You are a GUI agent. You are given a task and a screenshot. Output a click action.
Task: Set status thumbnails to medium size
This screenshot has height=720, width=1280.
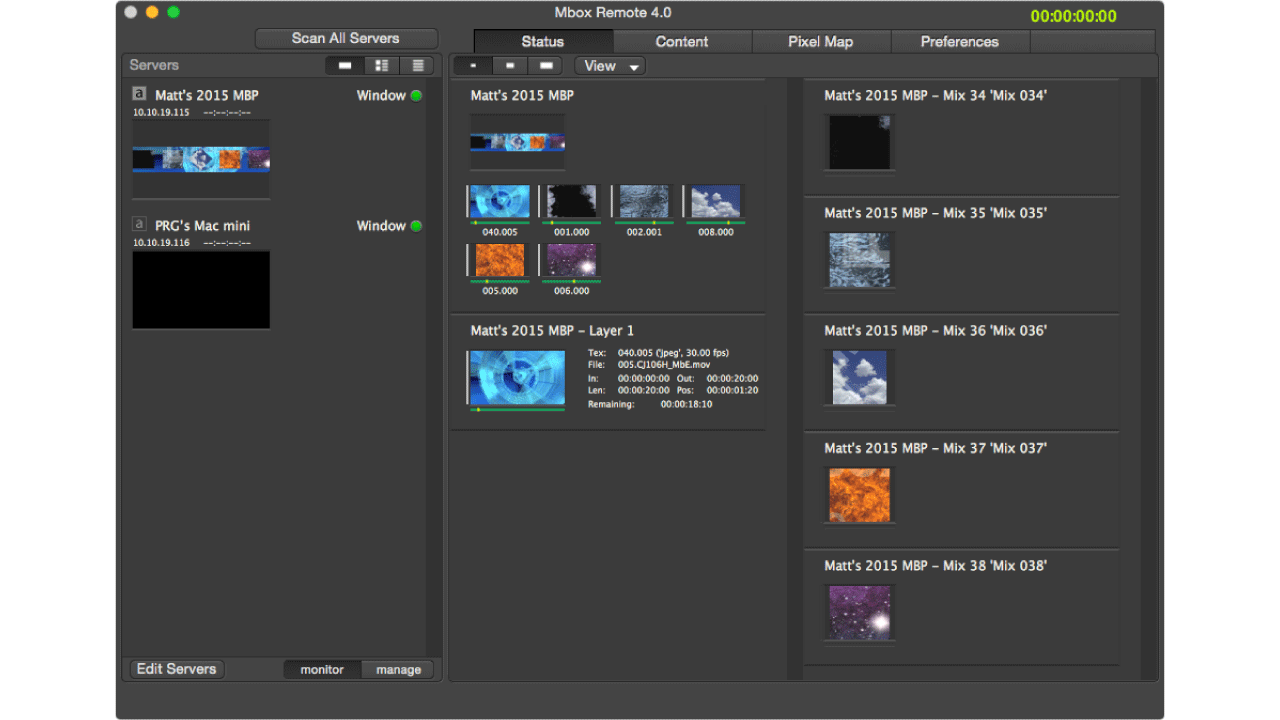[x=509, y=66]
